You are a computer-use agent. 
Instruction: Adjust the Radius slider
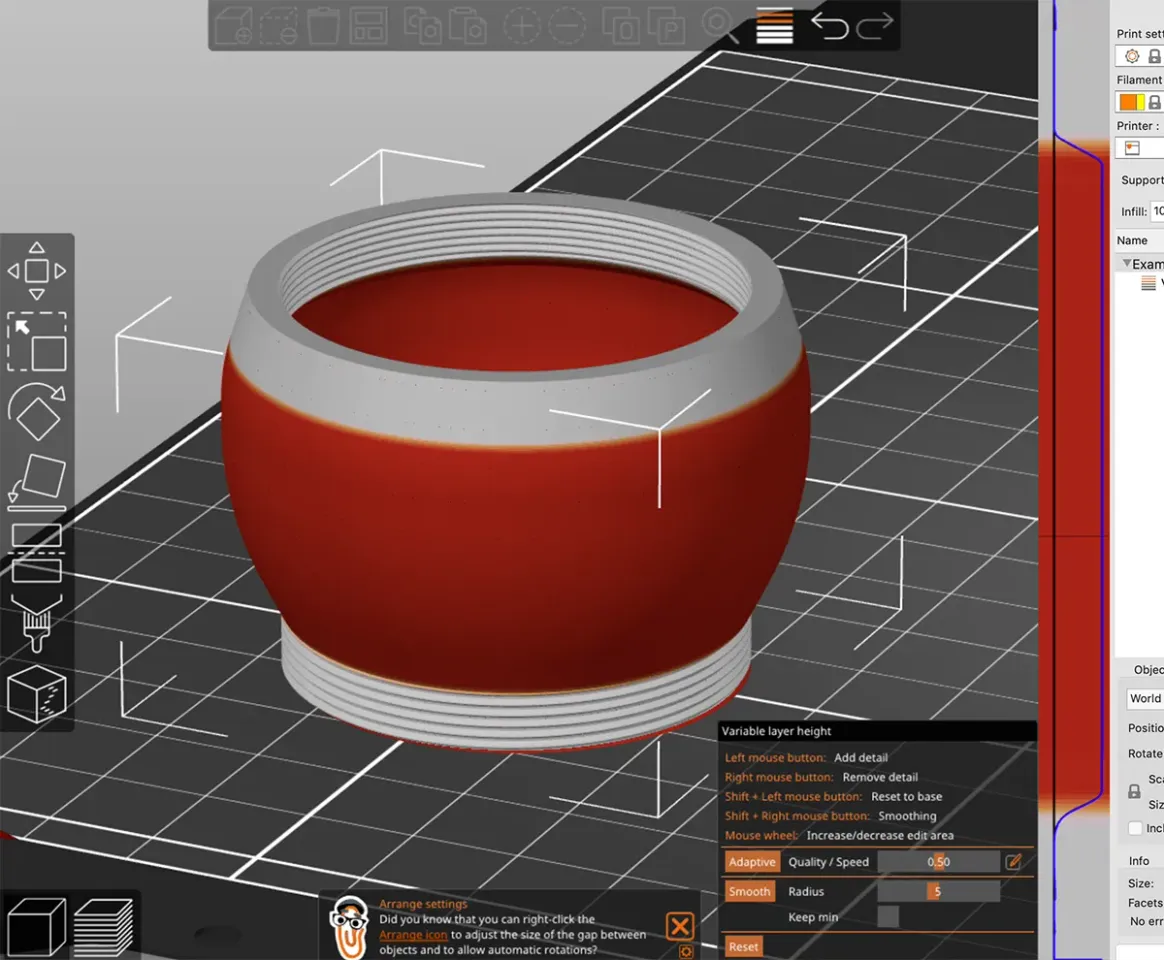pos(938,891)
